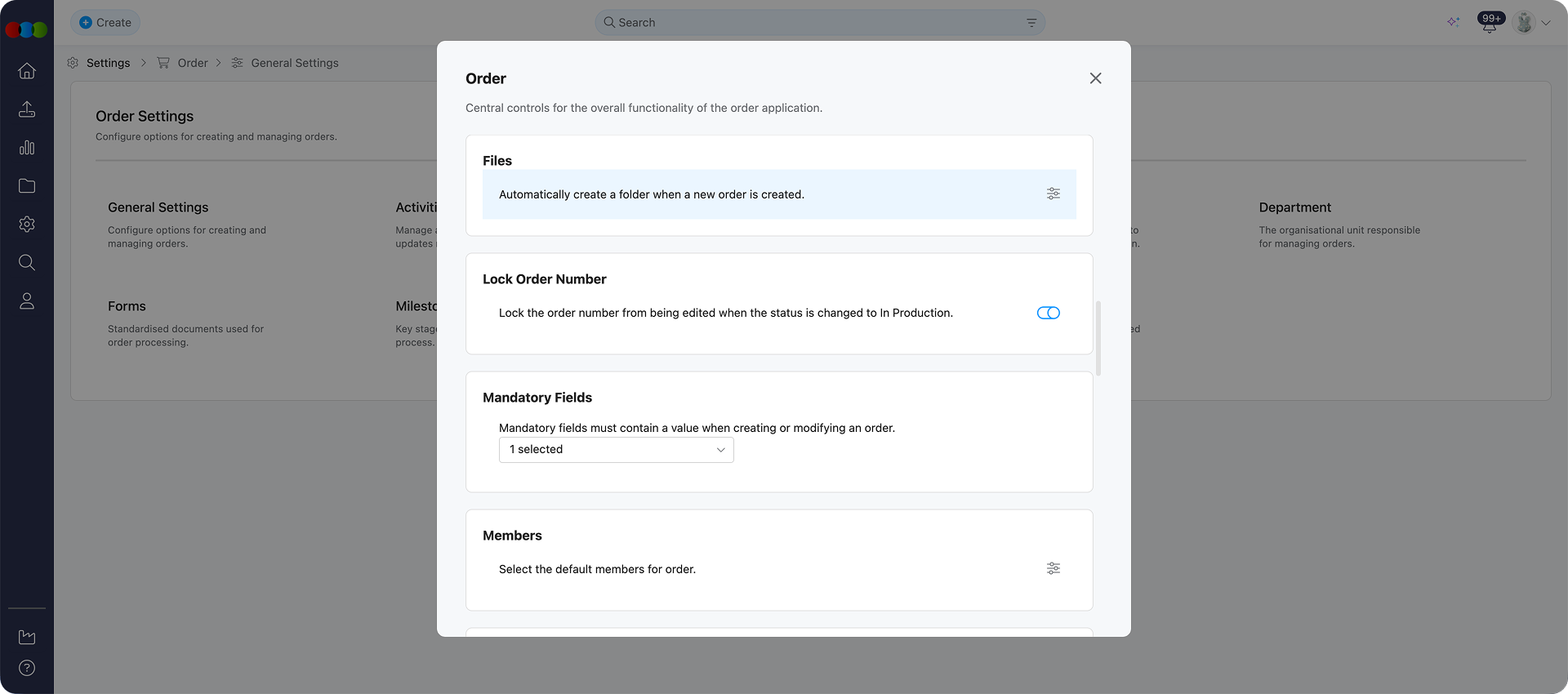Image resolution: width=1568 pixels, height=694 pixels.
Task: Expand the Mandatory Fields '1 selected' dropdown
Action: pyautogui.click(x=616, y=450)
